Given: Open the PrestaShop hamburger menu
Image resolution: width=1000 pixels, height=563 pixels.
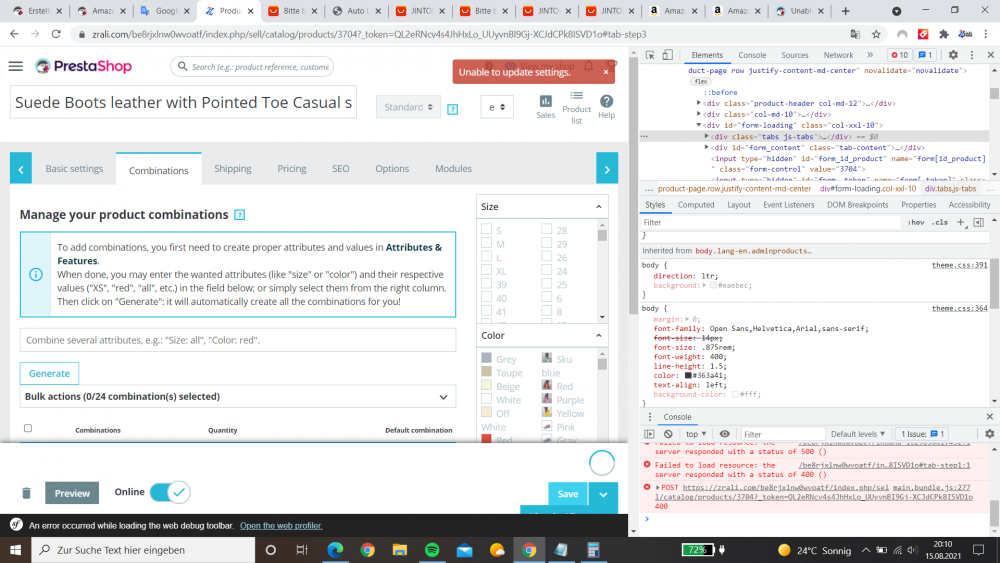Looking at the screenshot, I should pos(16,66).
